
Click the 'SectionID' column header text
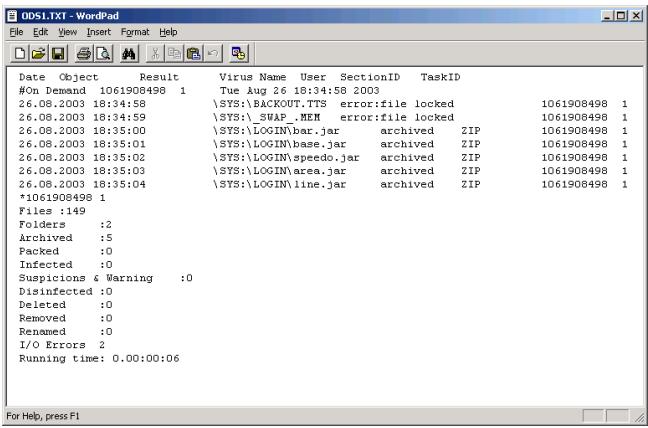pyautogui.click(x=370, y=77)
